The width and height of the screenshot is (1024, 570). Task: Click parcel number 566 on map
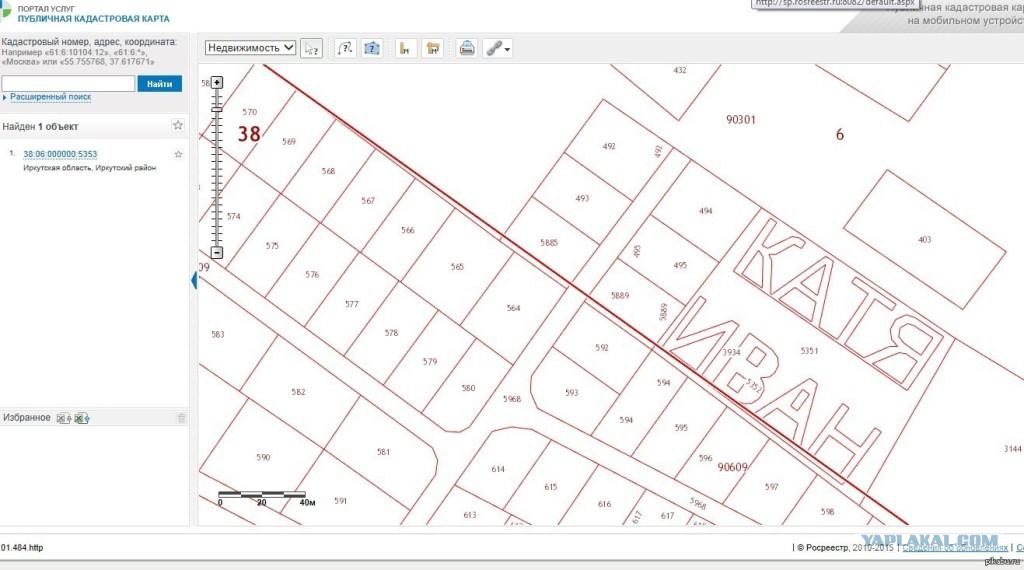click(x=408, y=230)
